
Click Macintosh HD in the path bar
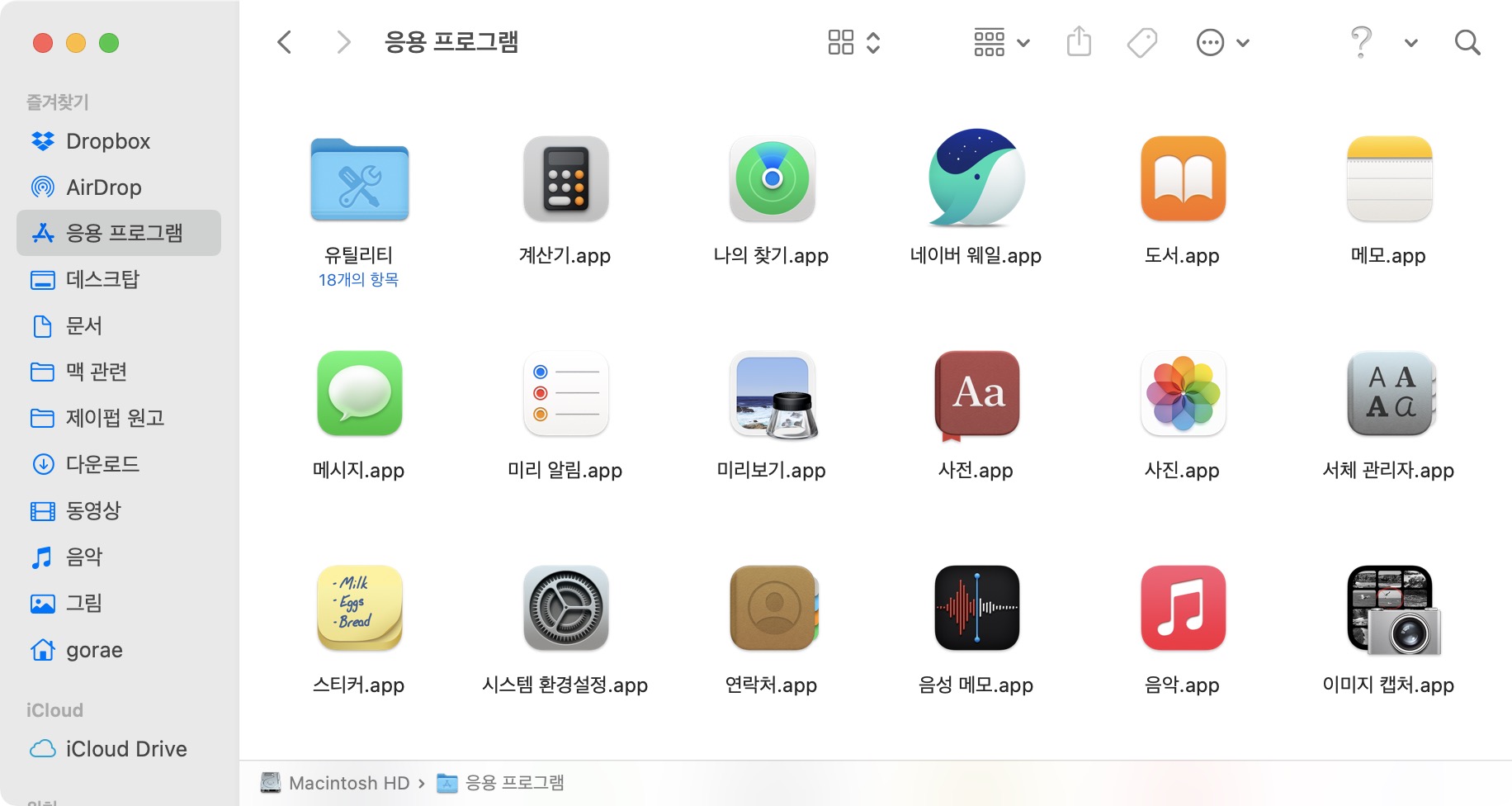coord(335,783)
